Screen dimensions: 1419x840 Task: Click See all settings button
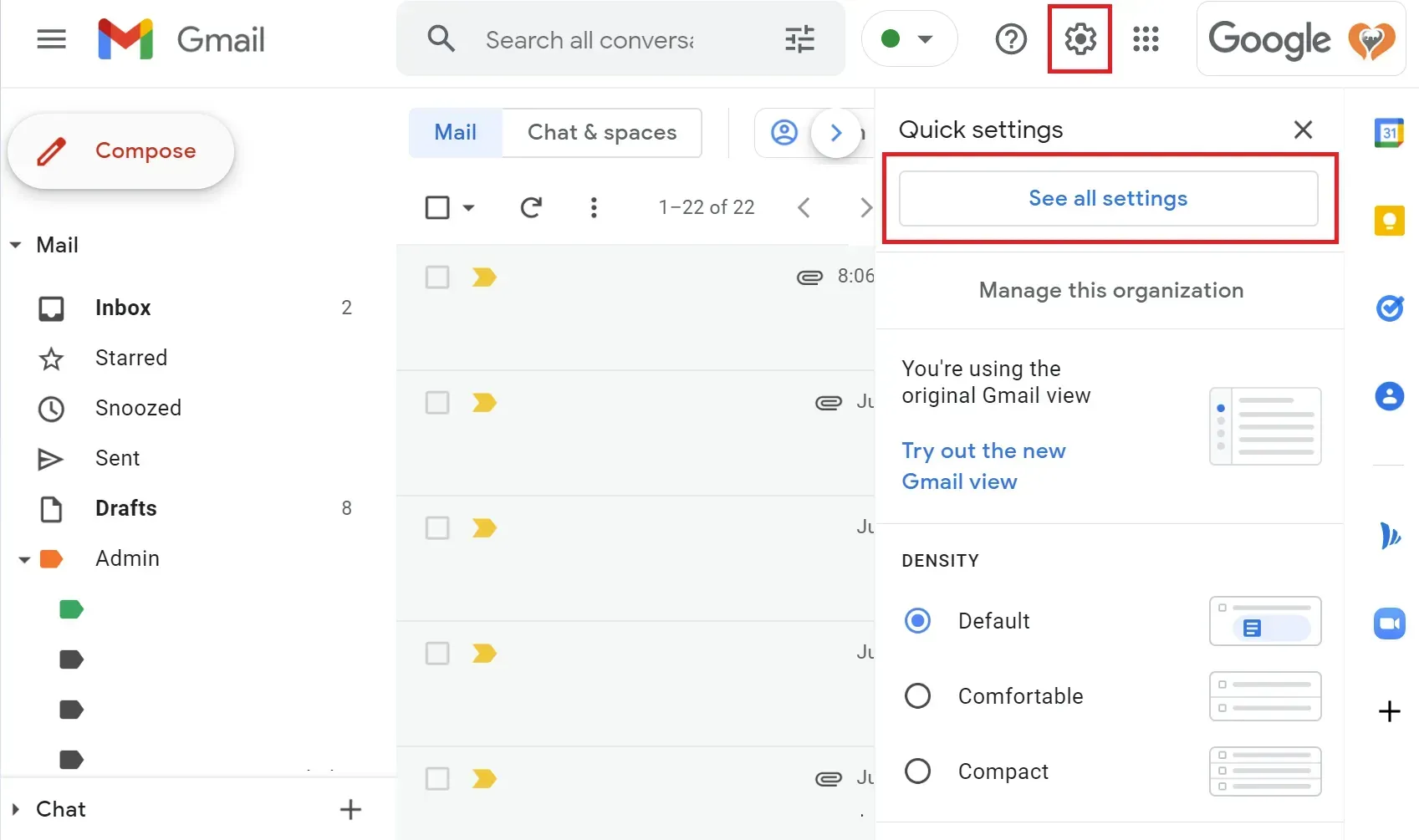1108,198
